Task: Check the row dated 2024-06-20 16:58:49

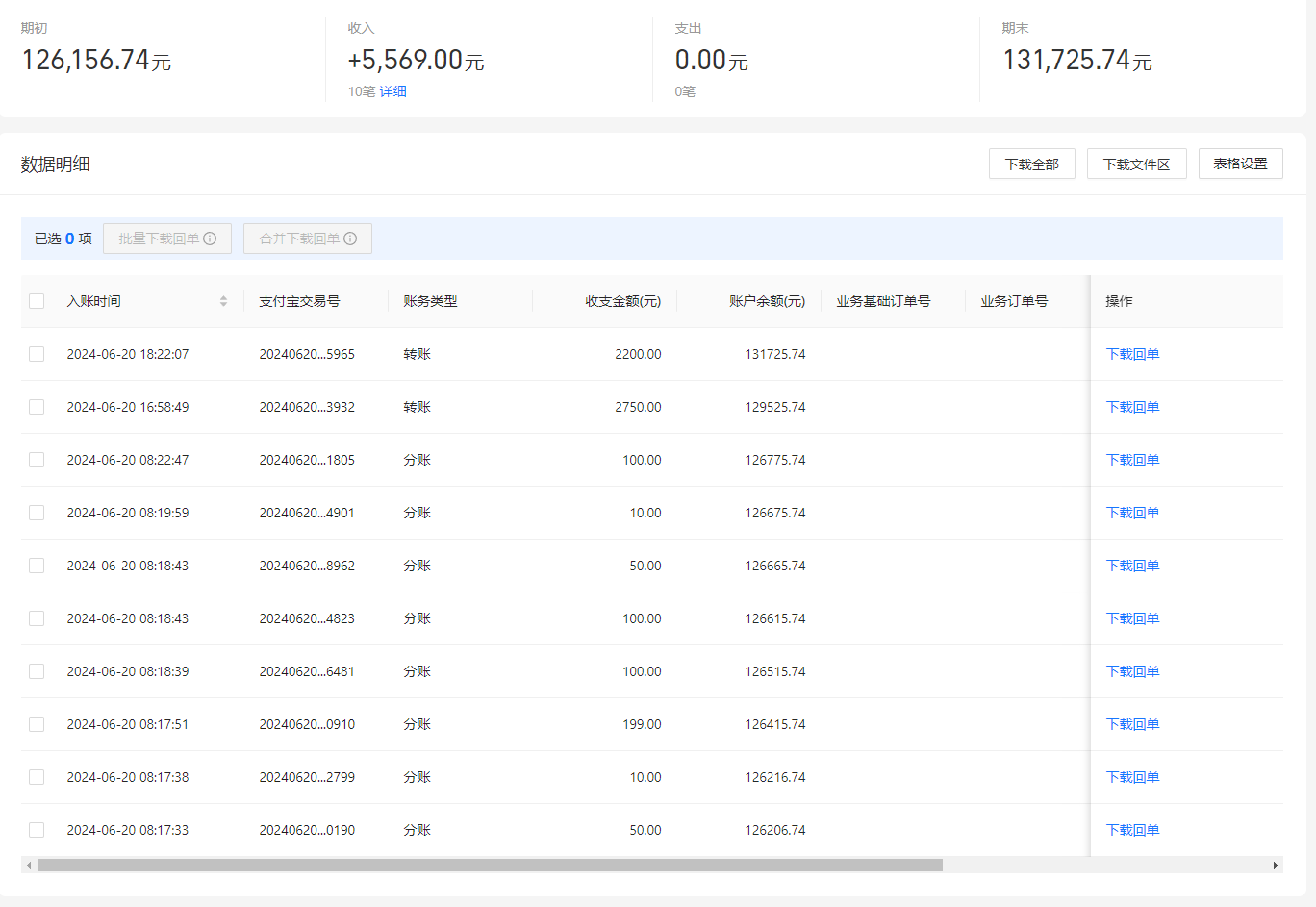Action: tap(37, 407)
